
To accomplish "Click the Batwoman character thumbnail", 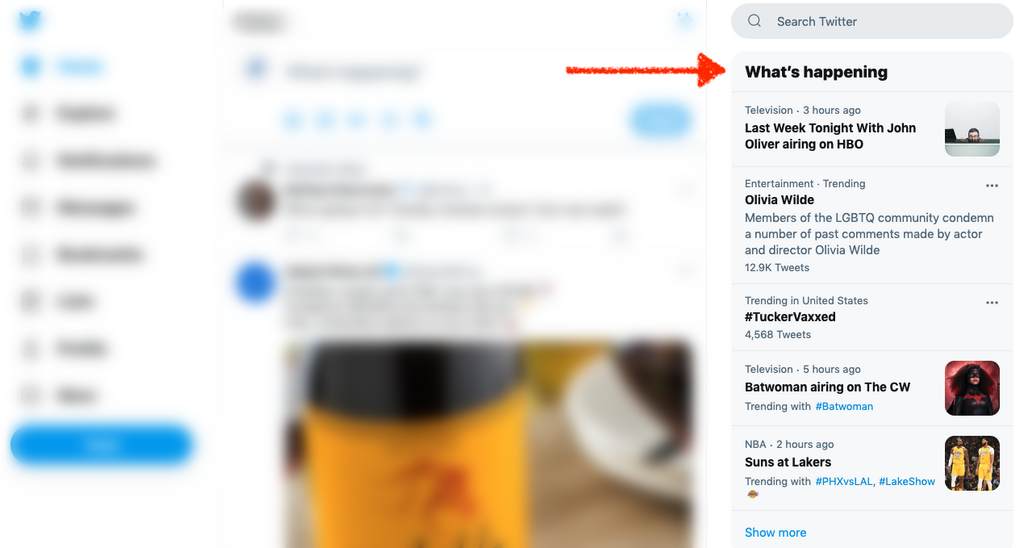I will [x=972, y=388].
